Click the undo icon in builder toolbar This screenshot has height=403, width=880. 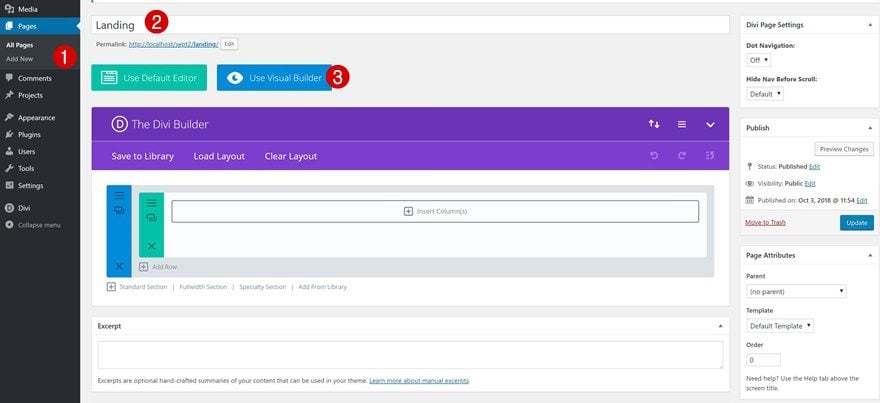654,156
